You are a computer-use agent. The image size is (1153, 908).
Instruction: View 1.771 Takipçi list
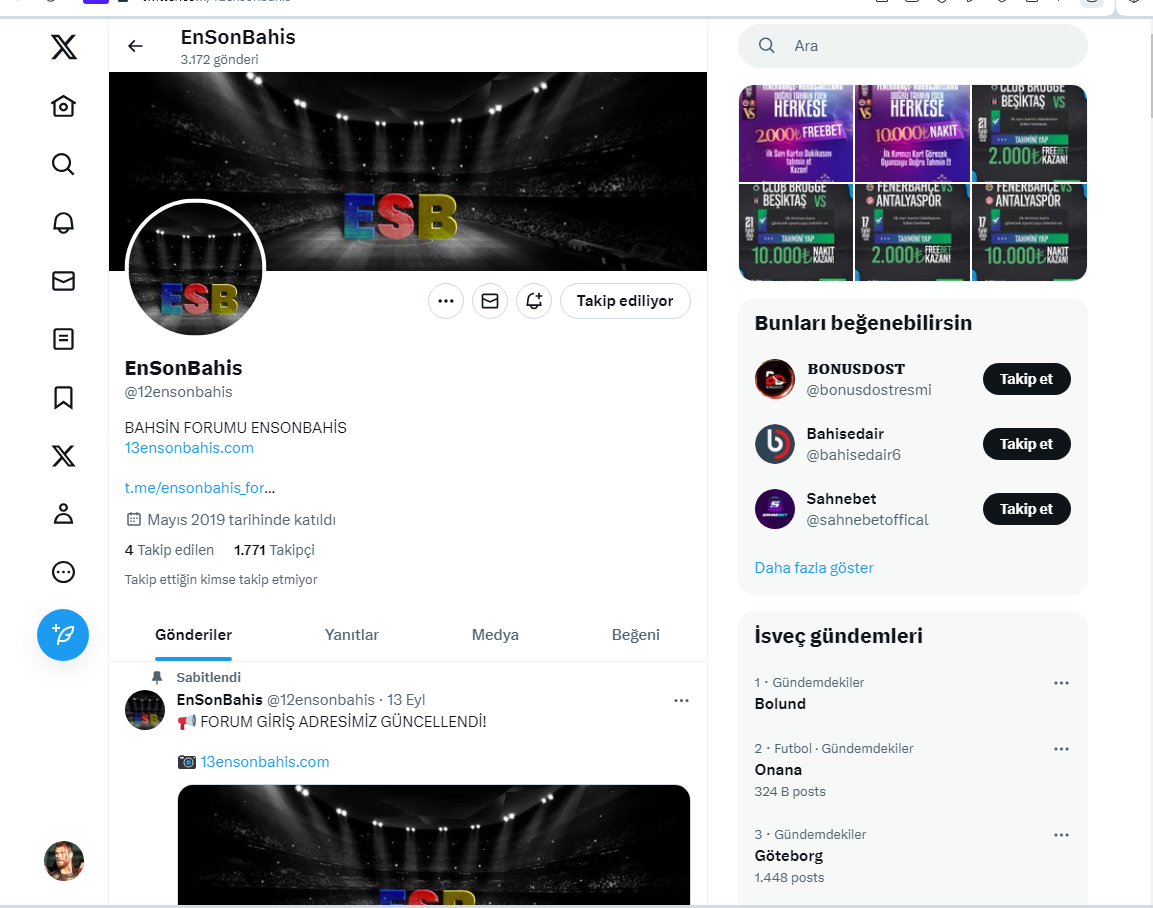point(274,550)
